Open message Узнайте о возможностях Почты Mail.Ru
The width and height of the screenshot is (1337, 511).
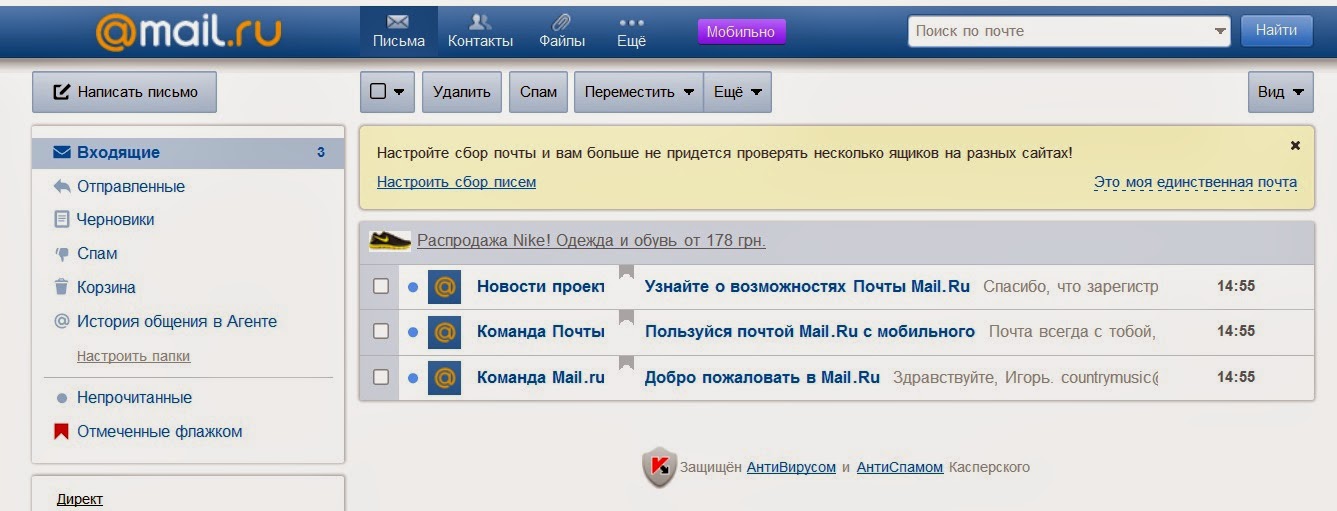click(807, 287)
